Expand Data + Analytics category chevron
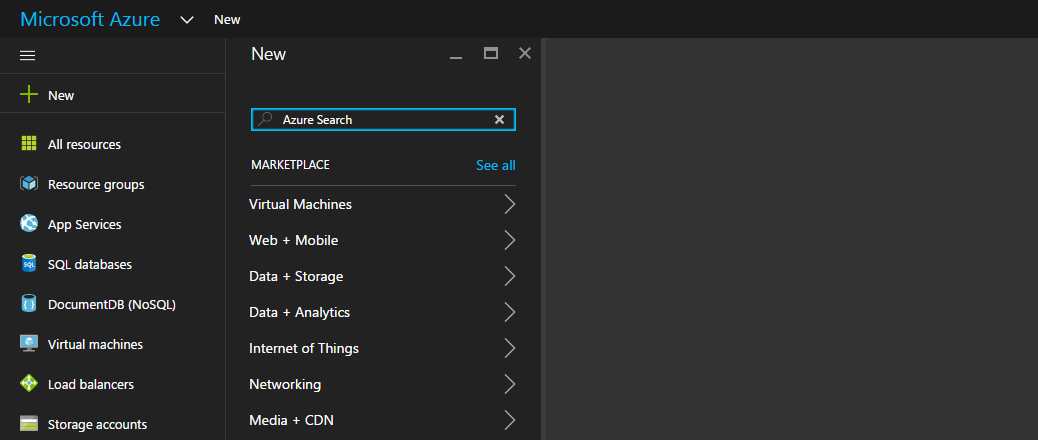 pyautogui.click(x=509, y=312)
